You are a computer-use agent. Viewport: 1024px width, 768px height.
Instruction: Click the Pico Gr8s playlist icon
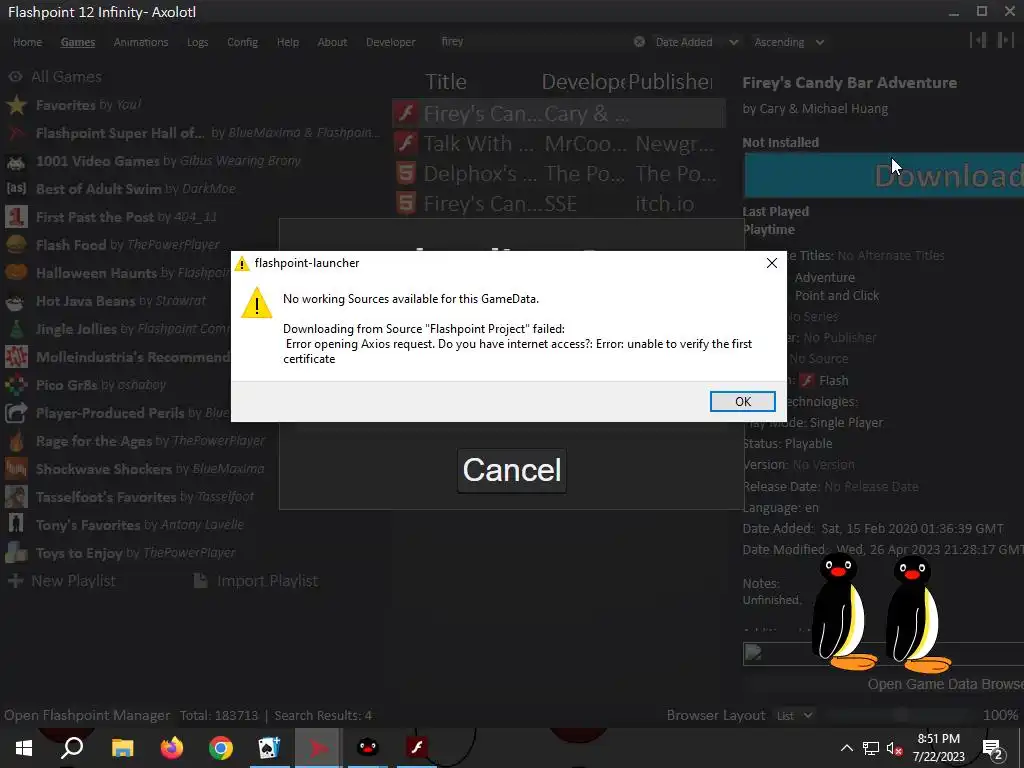coord(16,385)
